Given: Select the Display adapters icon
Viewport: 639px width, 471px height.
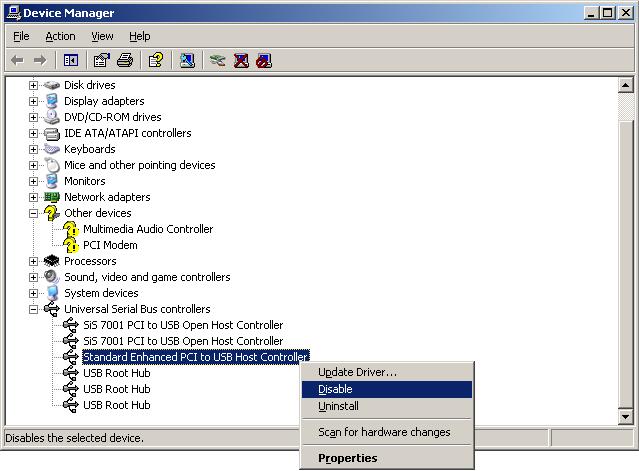Looking at the screenshot, I should coord(52,101).
